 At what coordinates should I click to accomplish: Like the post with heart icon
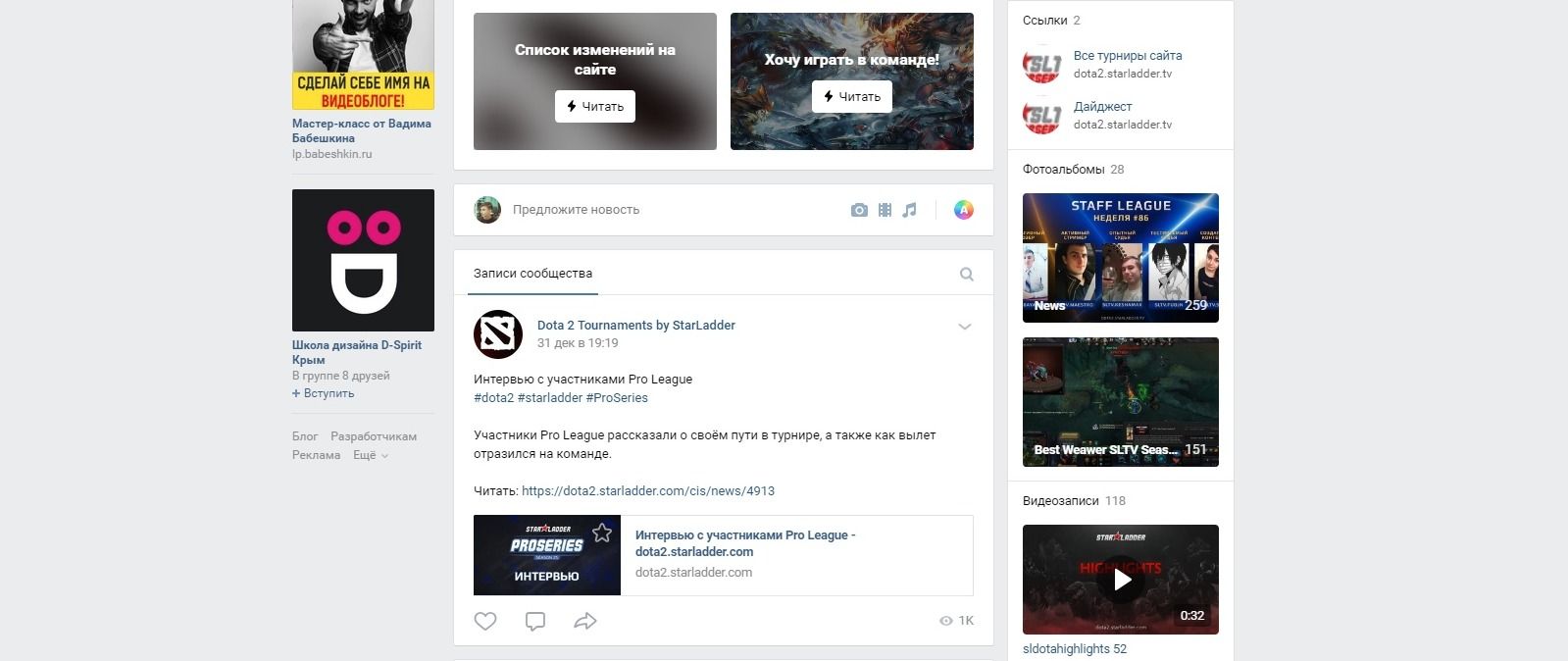485,621
